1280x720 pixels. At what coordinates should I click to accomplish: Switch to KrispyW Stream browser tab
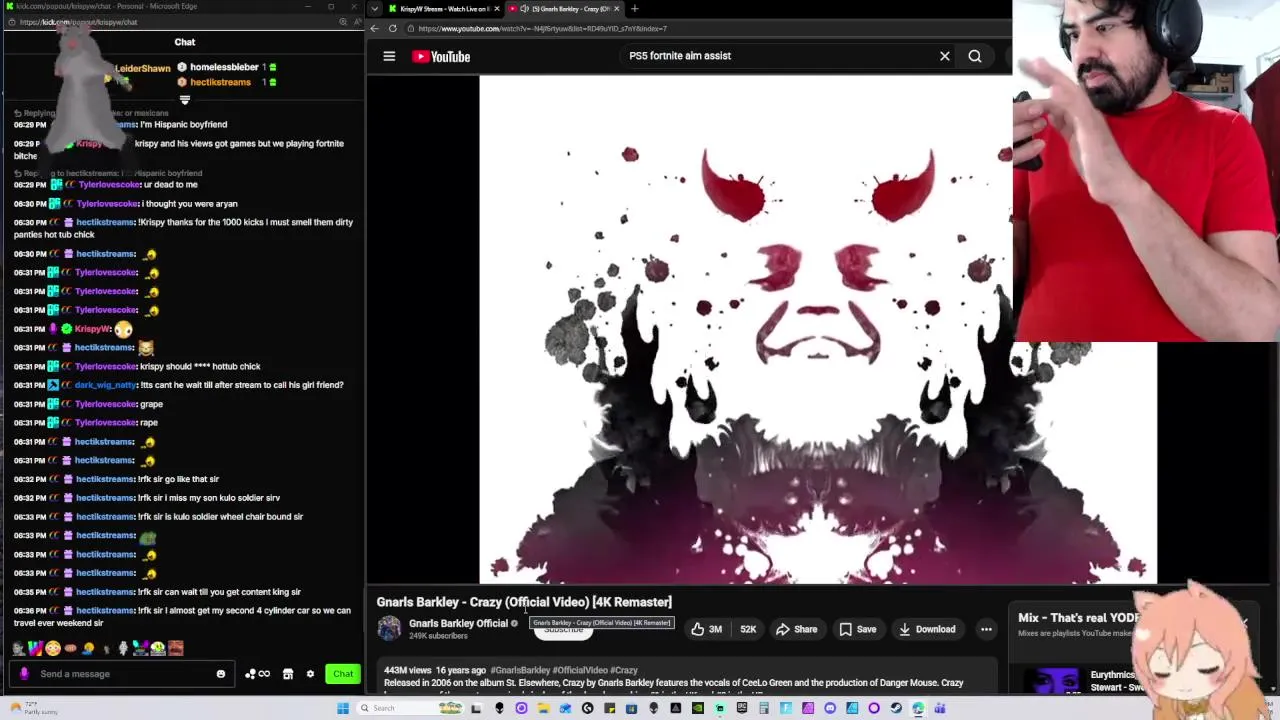click(438, 8)
